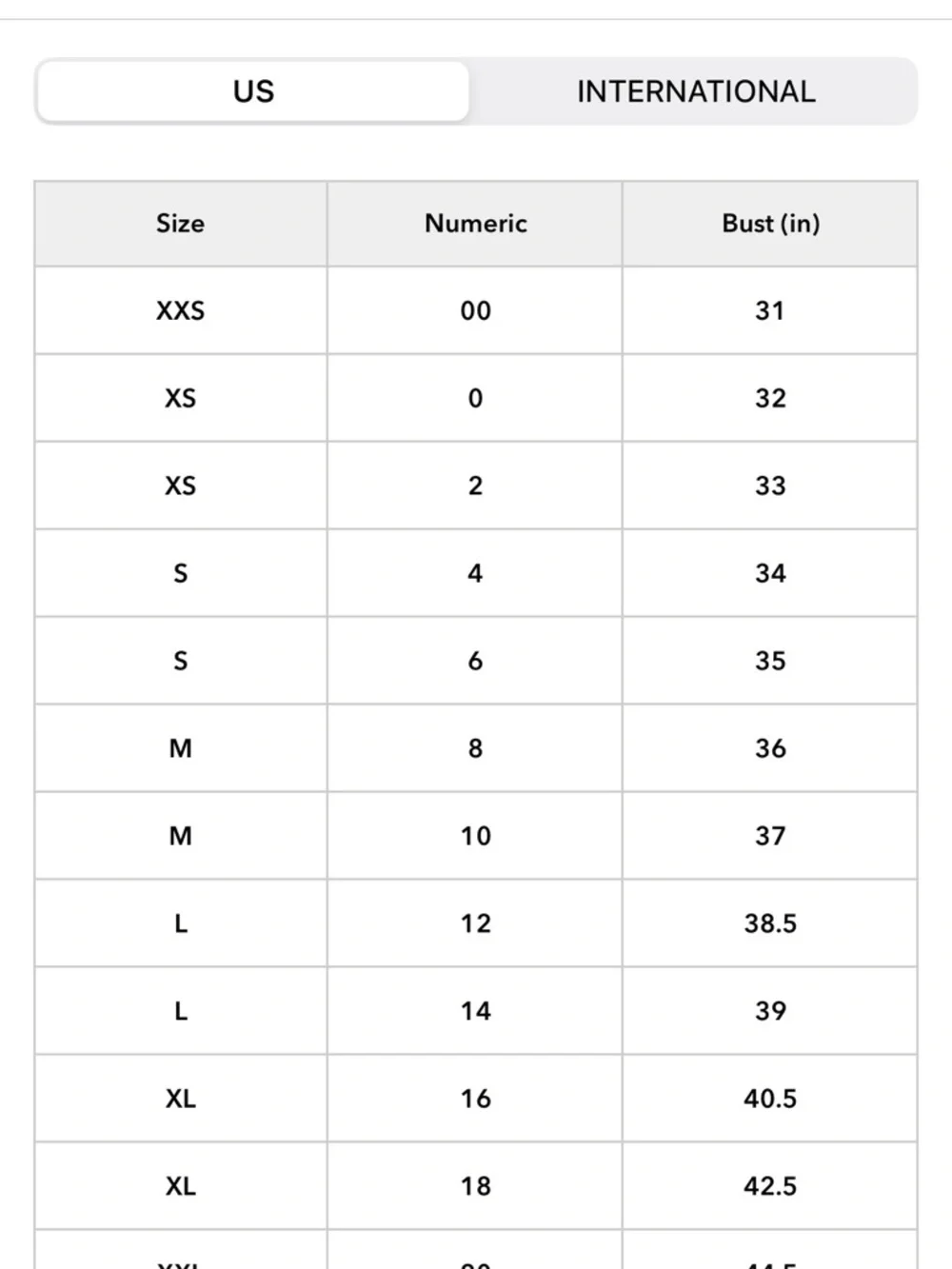Select the Numeric column header
This screenshot has width=952, height=1269.
pyautogui.click(x=475, y=224)
